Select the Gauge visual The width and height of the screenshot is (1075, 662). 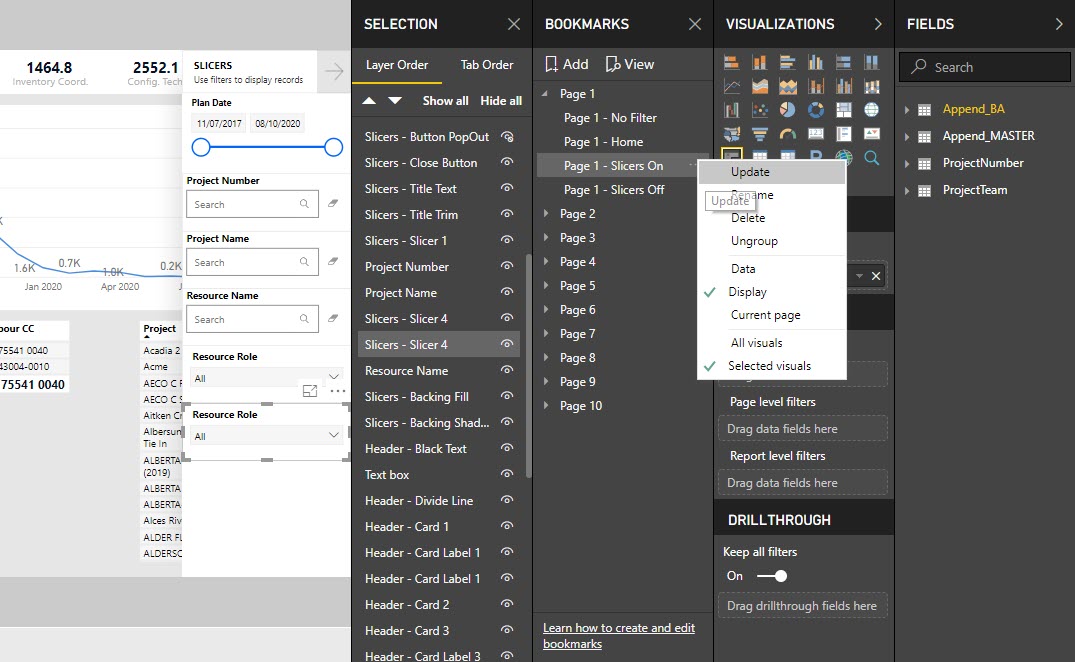788,134
